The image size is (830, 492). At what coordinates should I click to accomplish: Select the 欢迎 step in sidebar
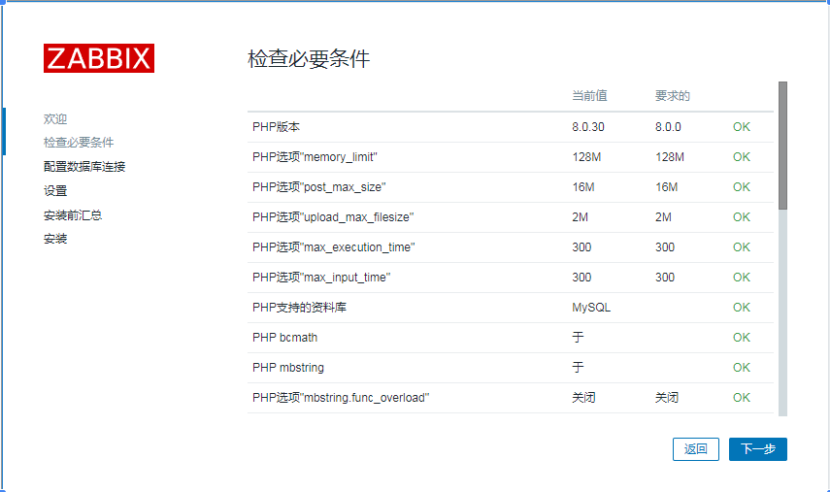tap(56, 119)
